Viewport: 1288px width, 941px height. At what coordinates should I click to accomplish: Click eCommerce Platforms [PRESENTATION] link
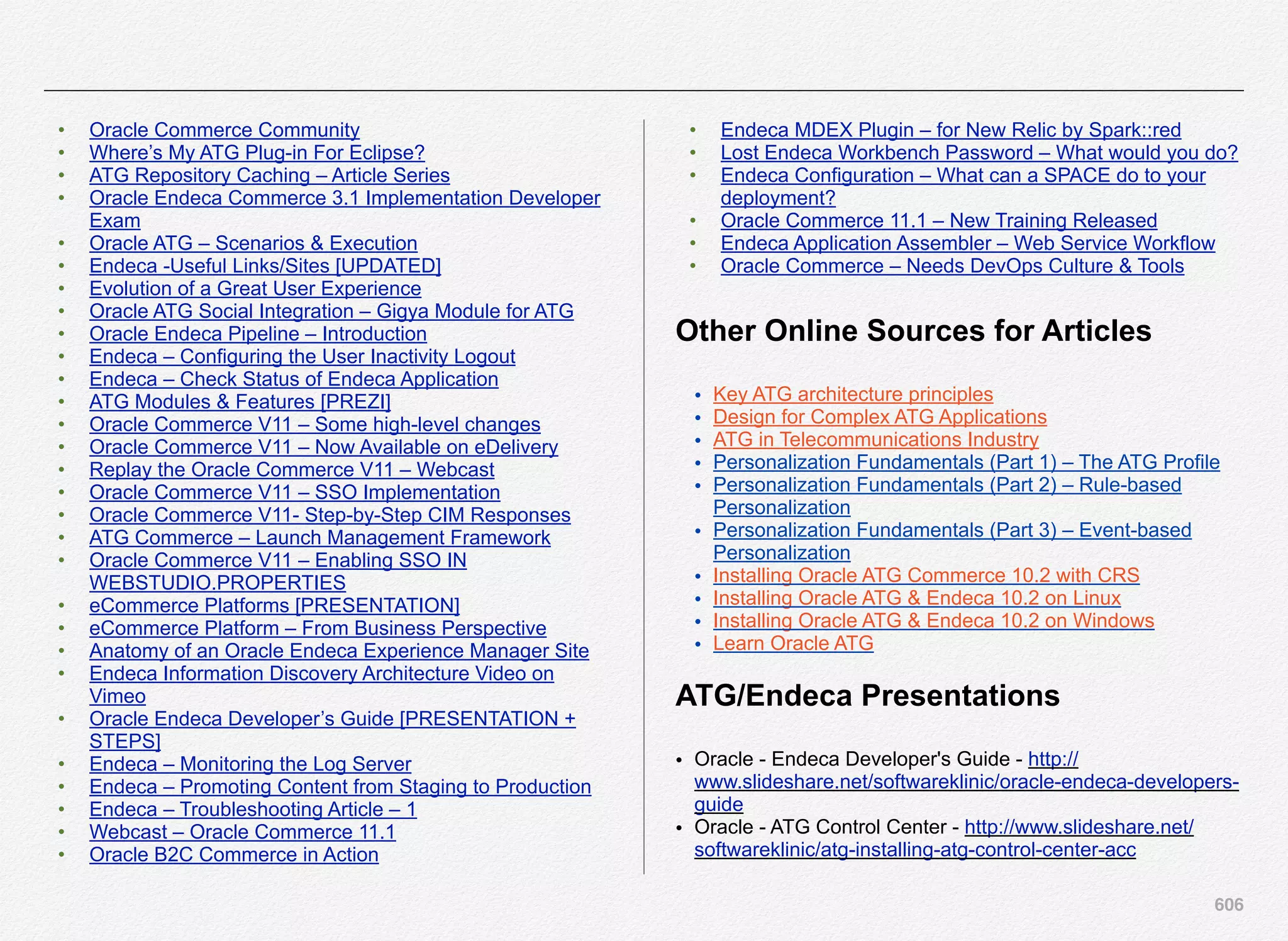[275, 606]
